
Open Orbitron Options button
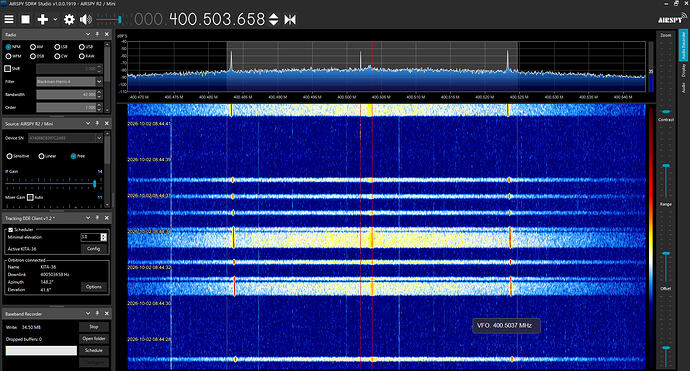pos(93,287)
